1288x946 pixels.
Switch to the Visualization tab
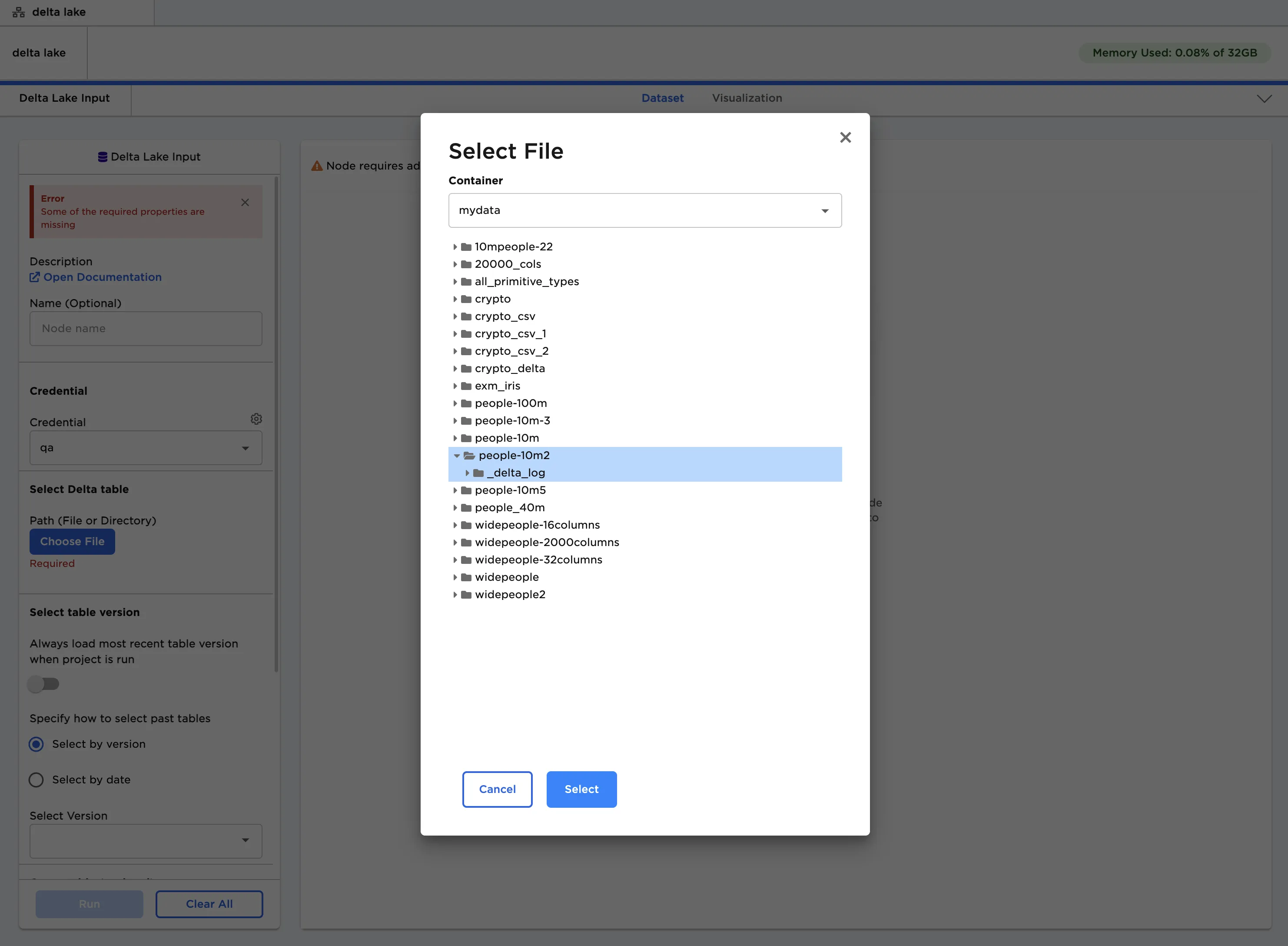pos(747,98)
